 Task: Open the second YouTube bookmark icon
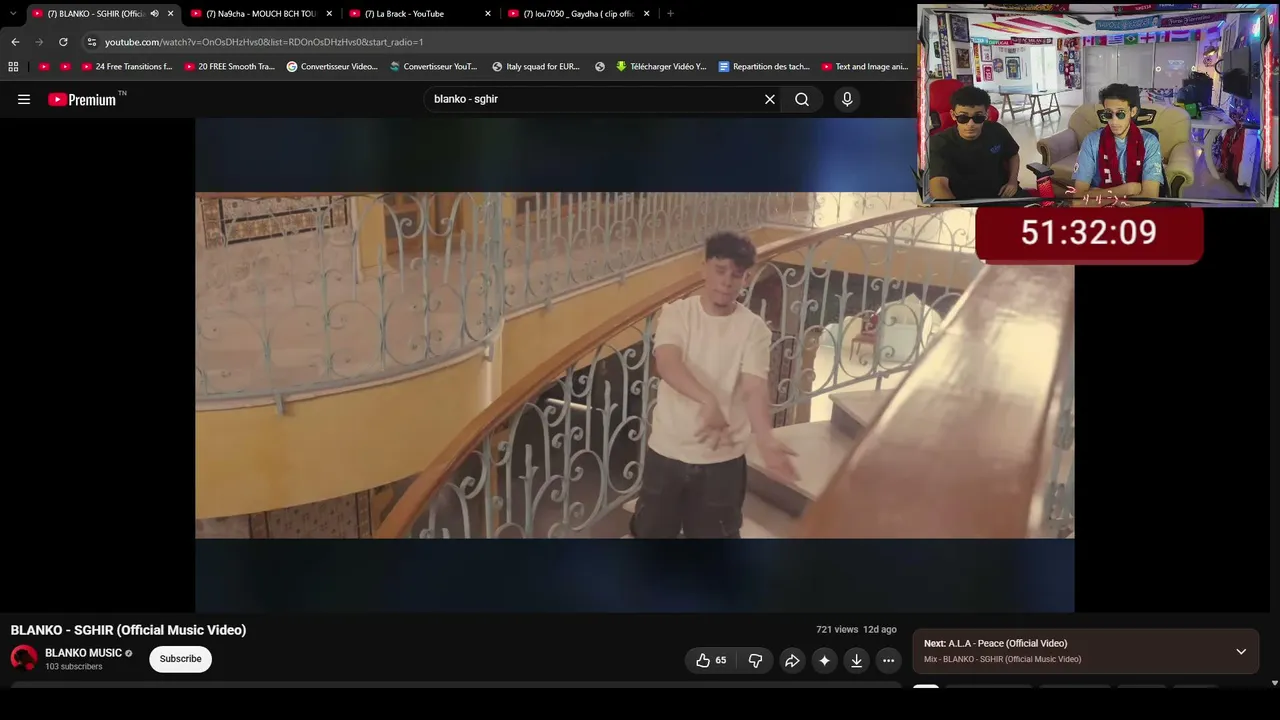[65, 67]
